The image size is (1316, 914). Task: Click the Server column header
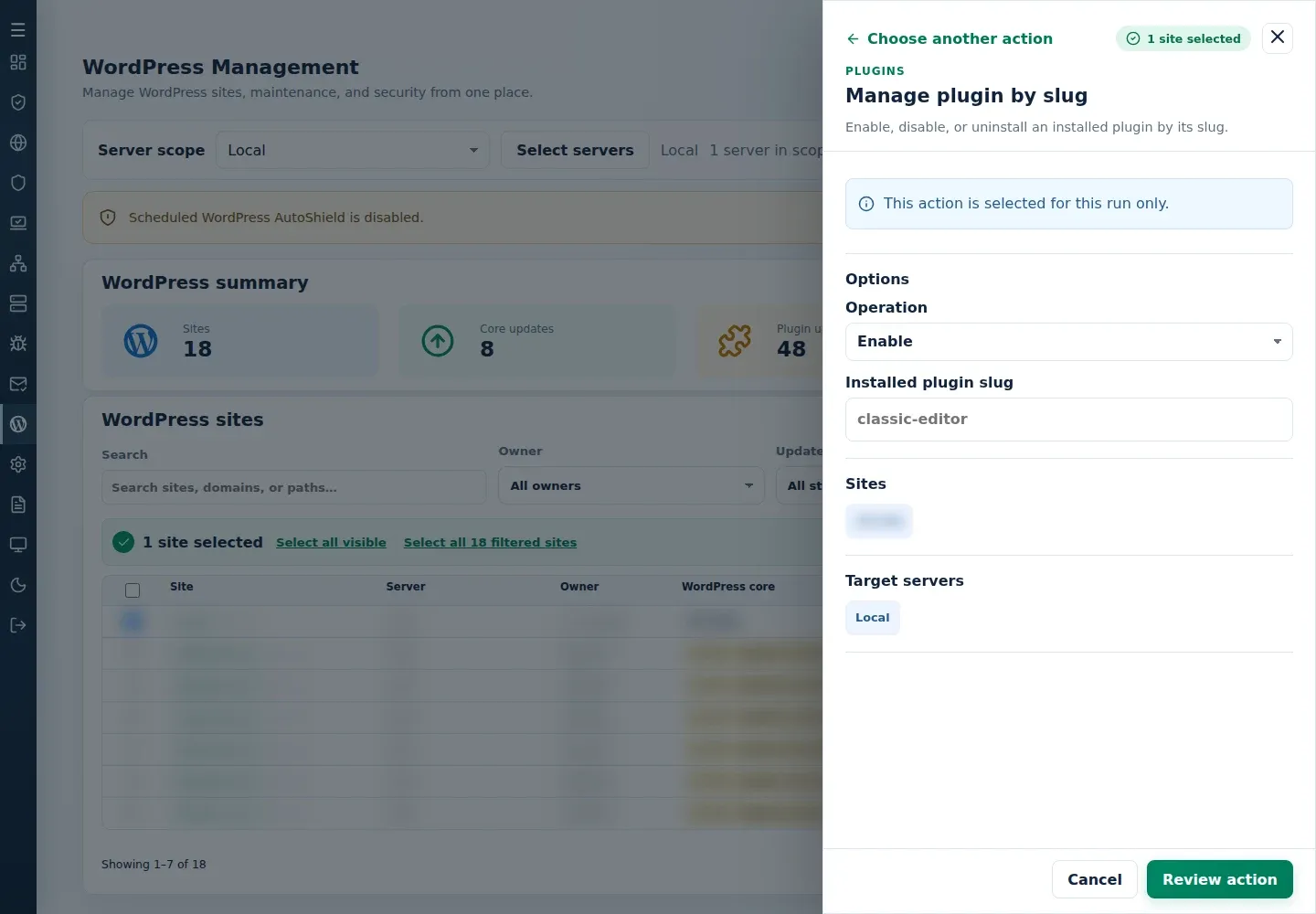pos(406,587)
